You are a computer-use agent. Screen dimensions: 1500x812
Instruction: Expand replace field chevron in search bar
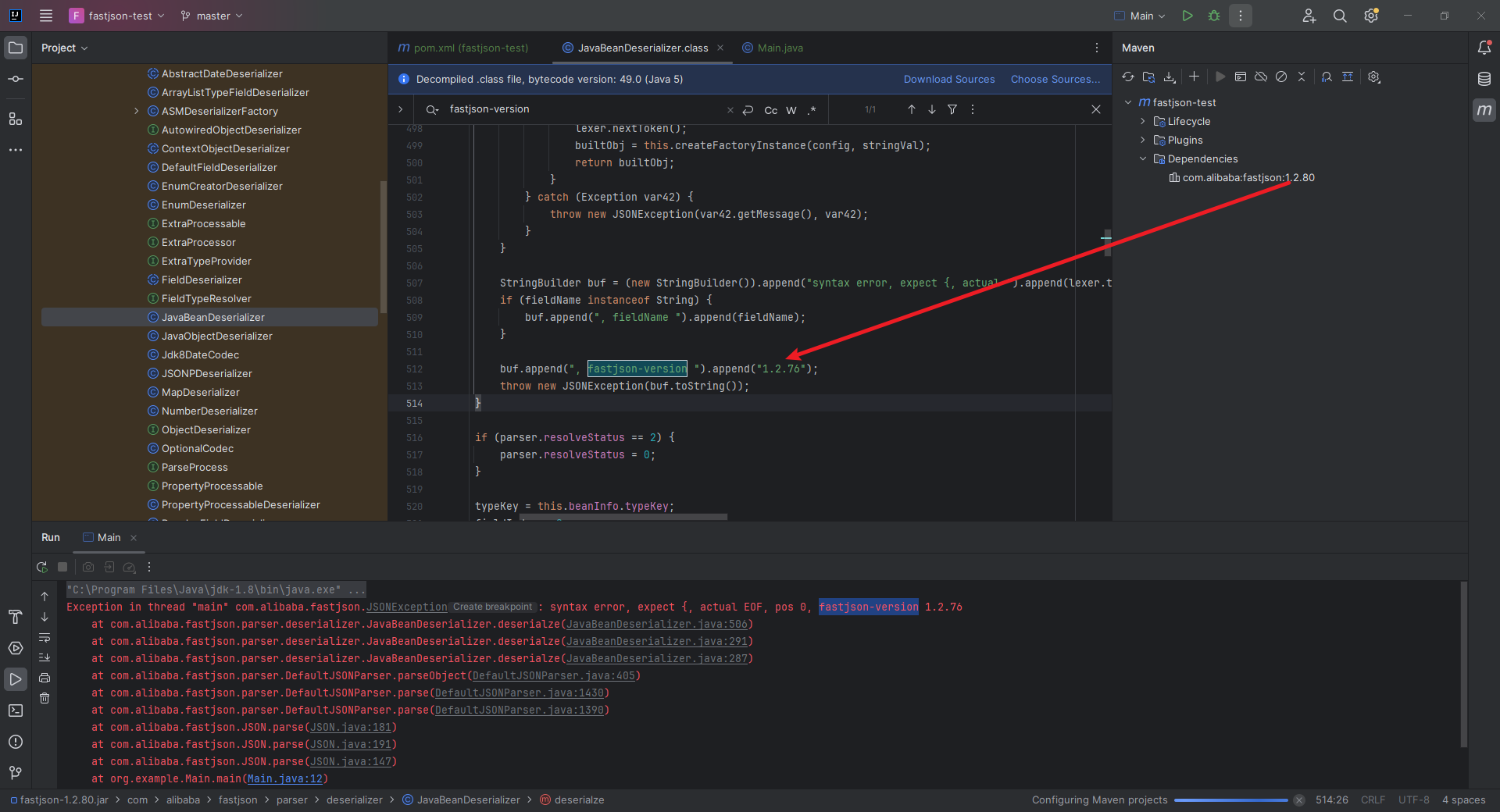click(401, 109)
